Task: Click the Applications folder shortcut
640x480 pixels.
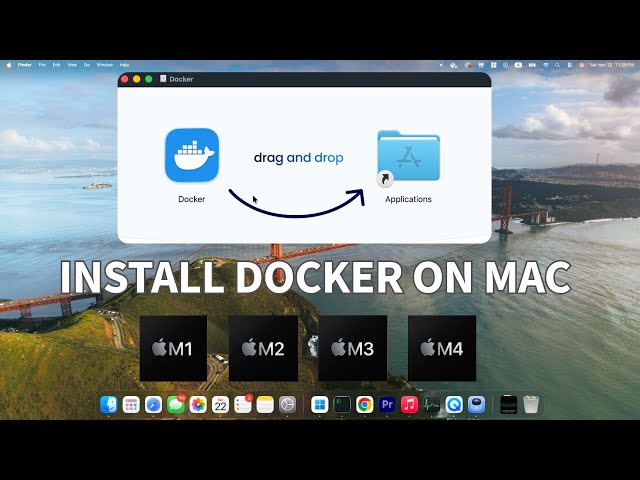Action: 408,157
